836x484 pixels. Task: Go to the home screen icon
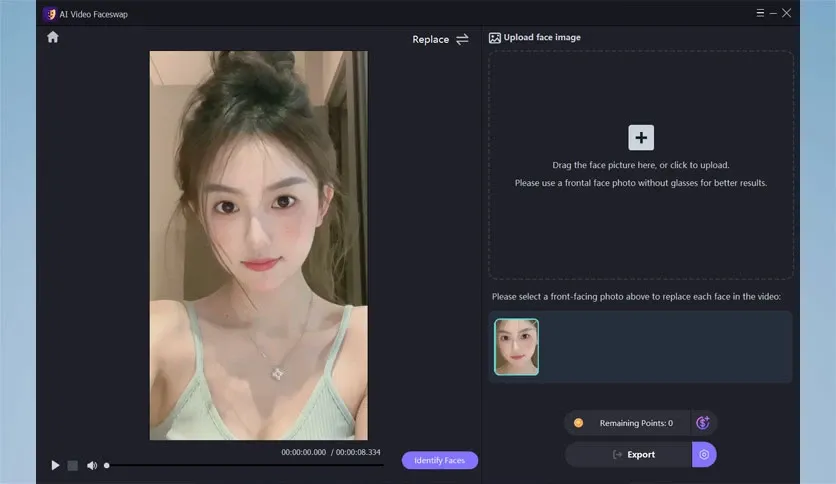[x=53, y=37]
